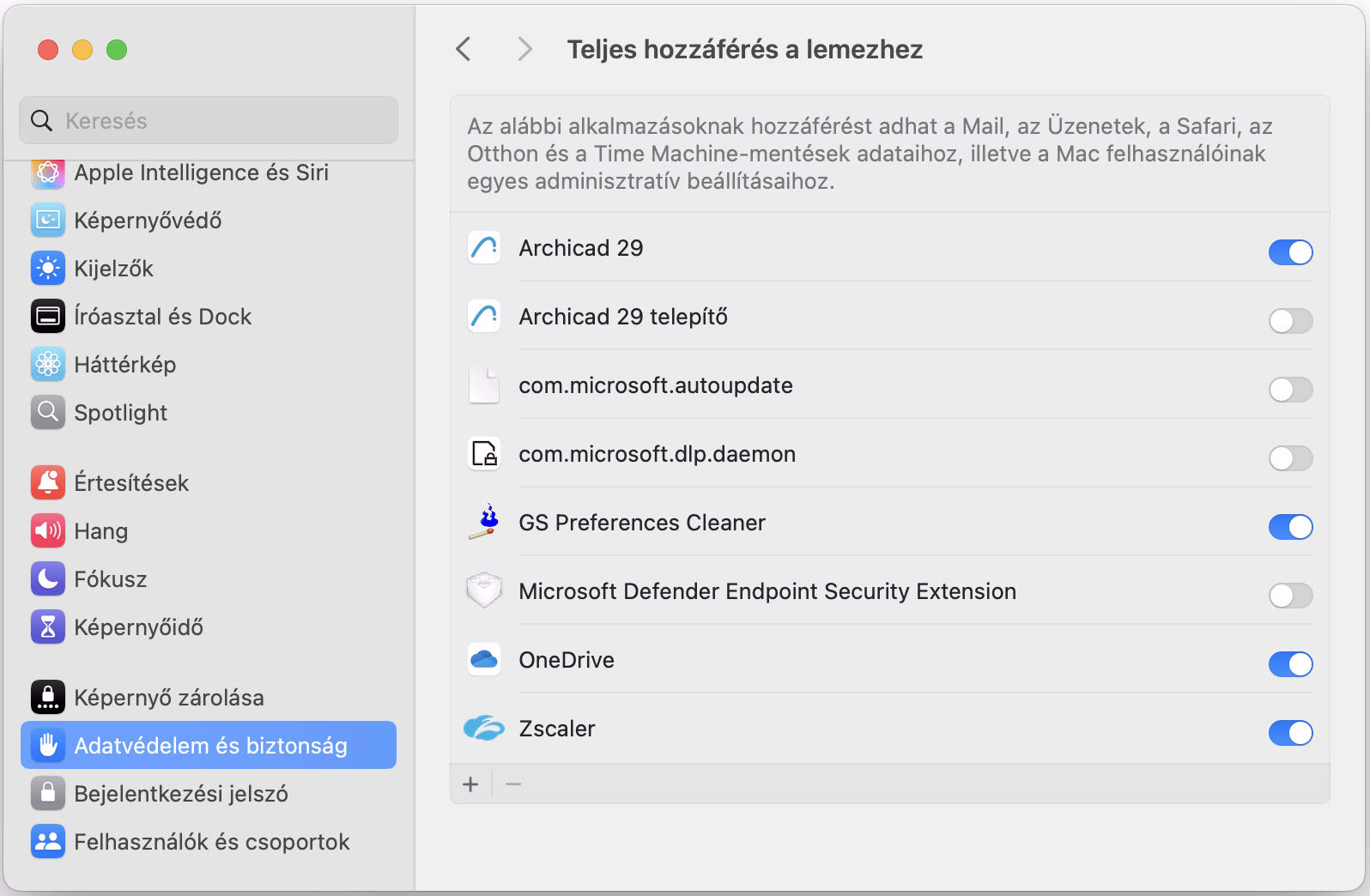The height and width of the screenshot is (896, 1370).
Task: Select Felhasználók és csoportok in sidebar
Action: point(209,842)
